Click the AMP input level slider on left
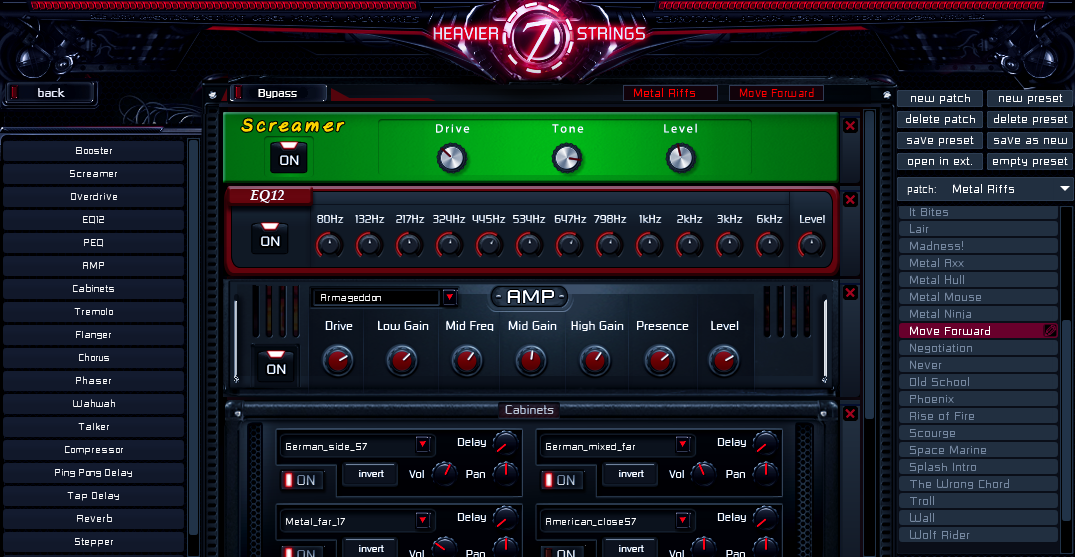1075x557 pixels. (236, 340)
